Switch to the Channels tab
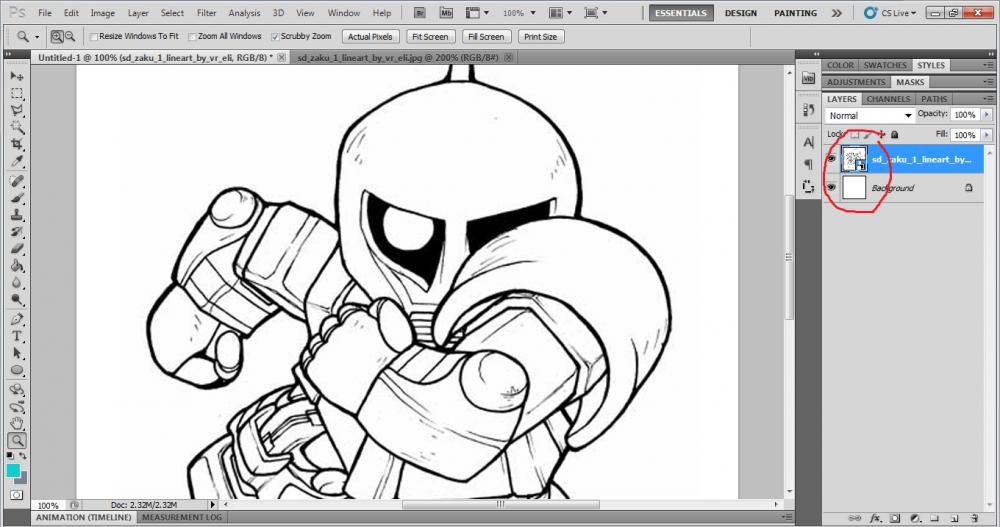 pos(888,99)
